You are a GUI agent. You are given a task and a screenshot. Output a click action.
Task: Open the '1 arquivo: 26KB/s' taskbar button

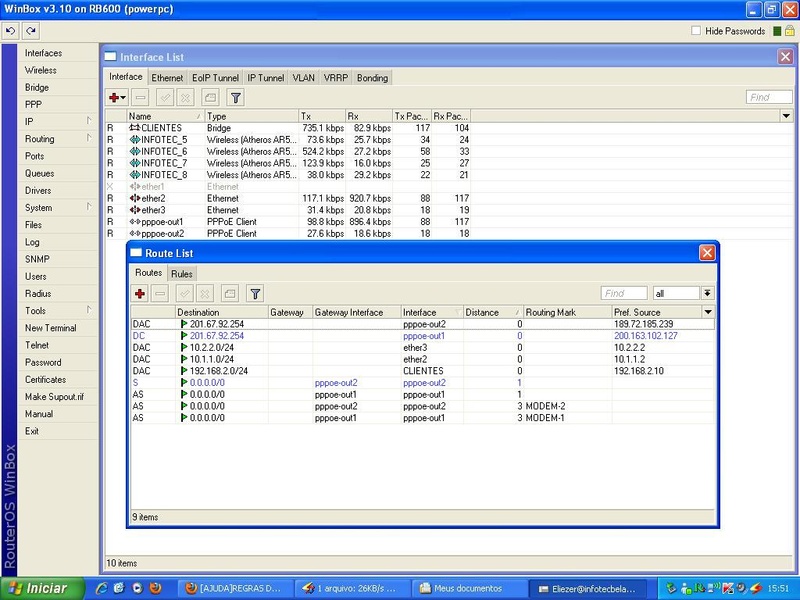(353, 589)
